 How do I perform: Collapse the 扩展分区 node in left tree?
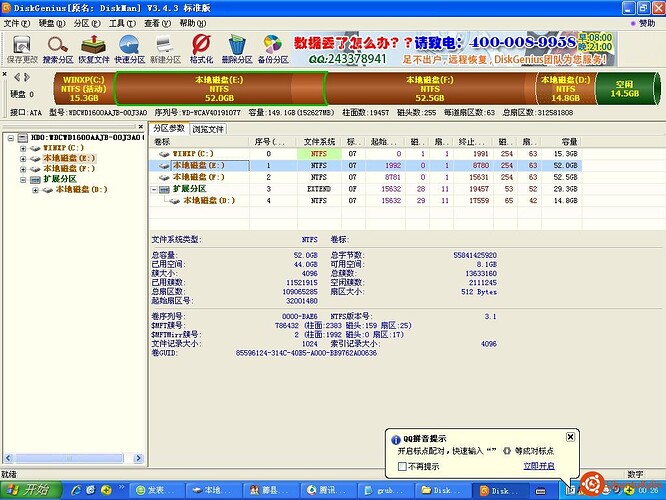[23, 178]
